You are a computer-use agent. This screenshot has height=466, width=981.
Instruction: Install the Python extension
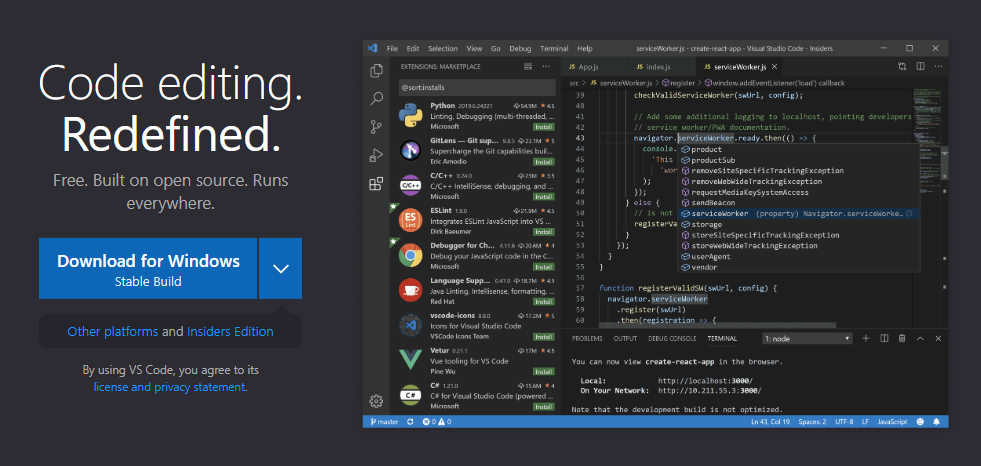(543, 127)
